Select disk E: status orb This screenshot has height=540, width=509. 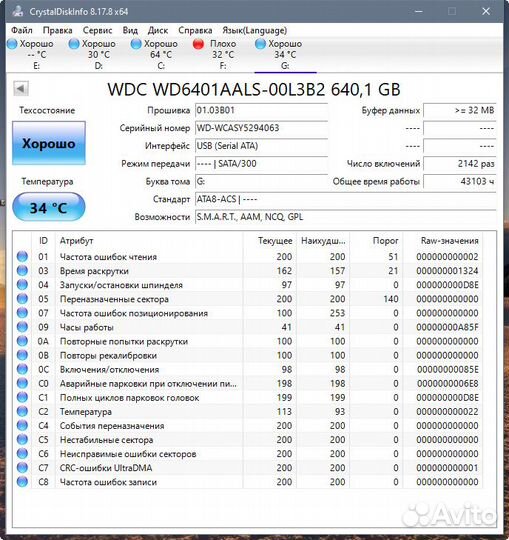pyautogui.click(x=12, y=44)
